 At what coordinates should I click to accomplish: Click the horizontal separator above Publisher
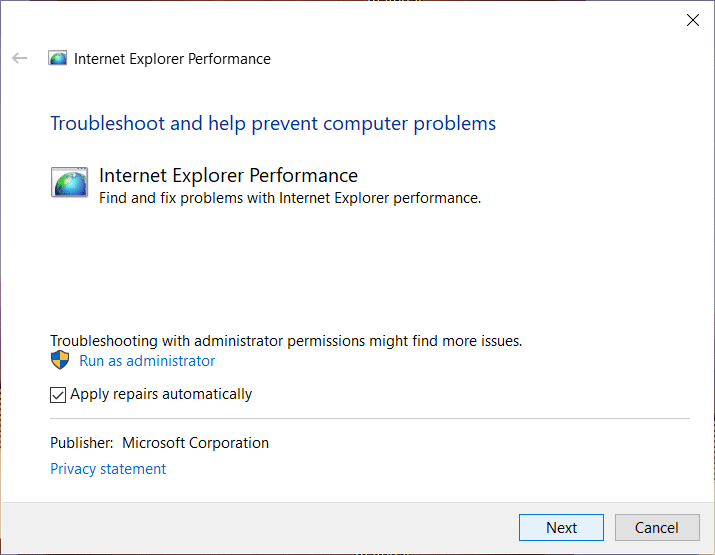pyautogui.click(x=370, y=418)
